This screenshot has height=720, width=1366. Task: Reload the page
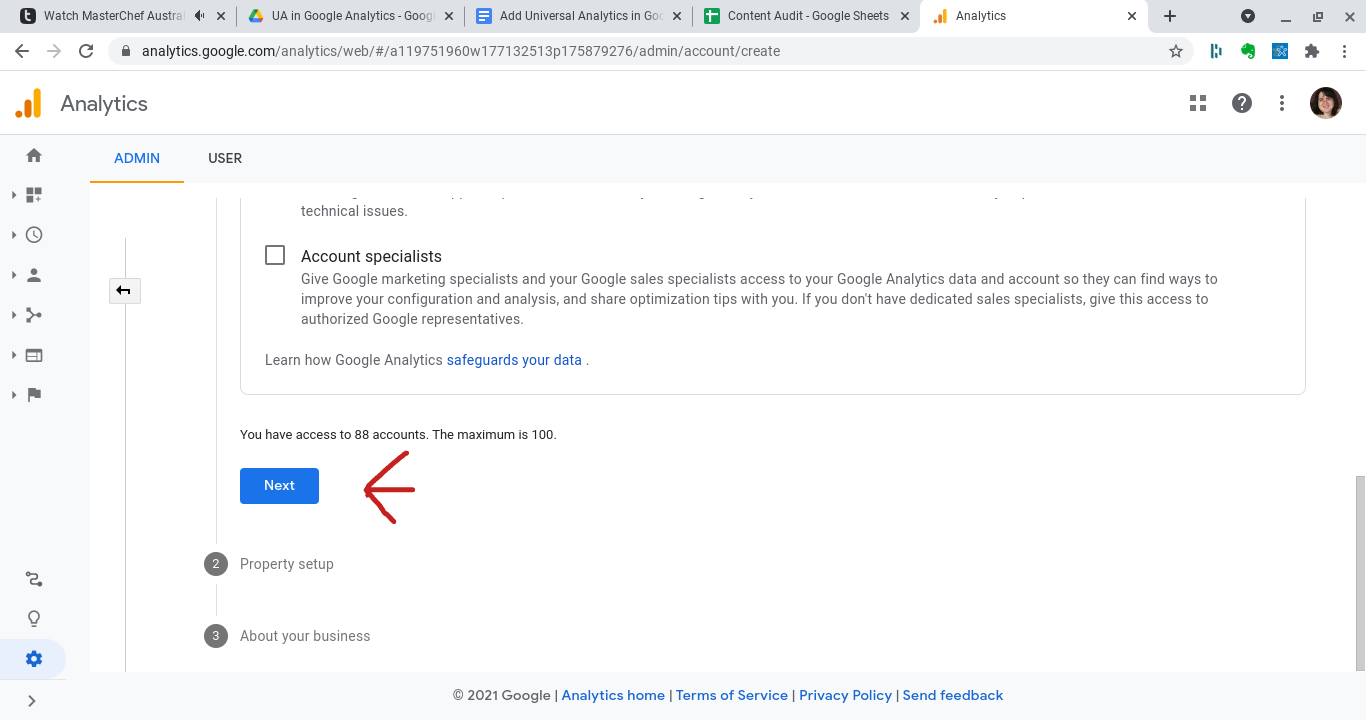[x=86, y=51]
